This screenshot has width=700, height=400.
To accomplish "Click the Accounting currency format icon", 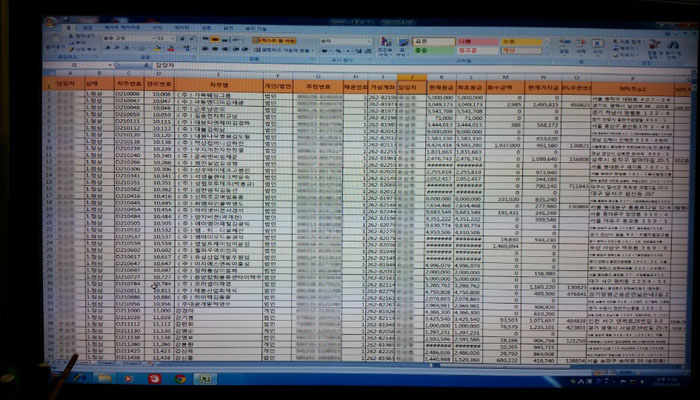I will 326,51.
